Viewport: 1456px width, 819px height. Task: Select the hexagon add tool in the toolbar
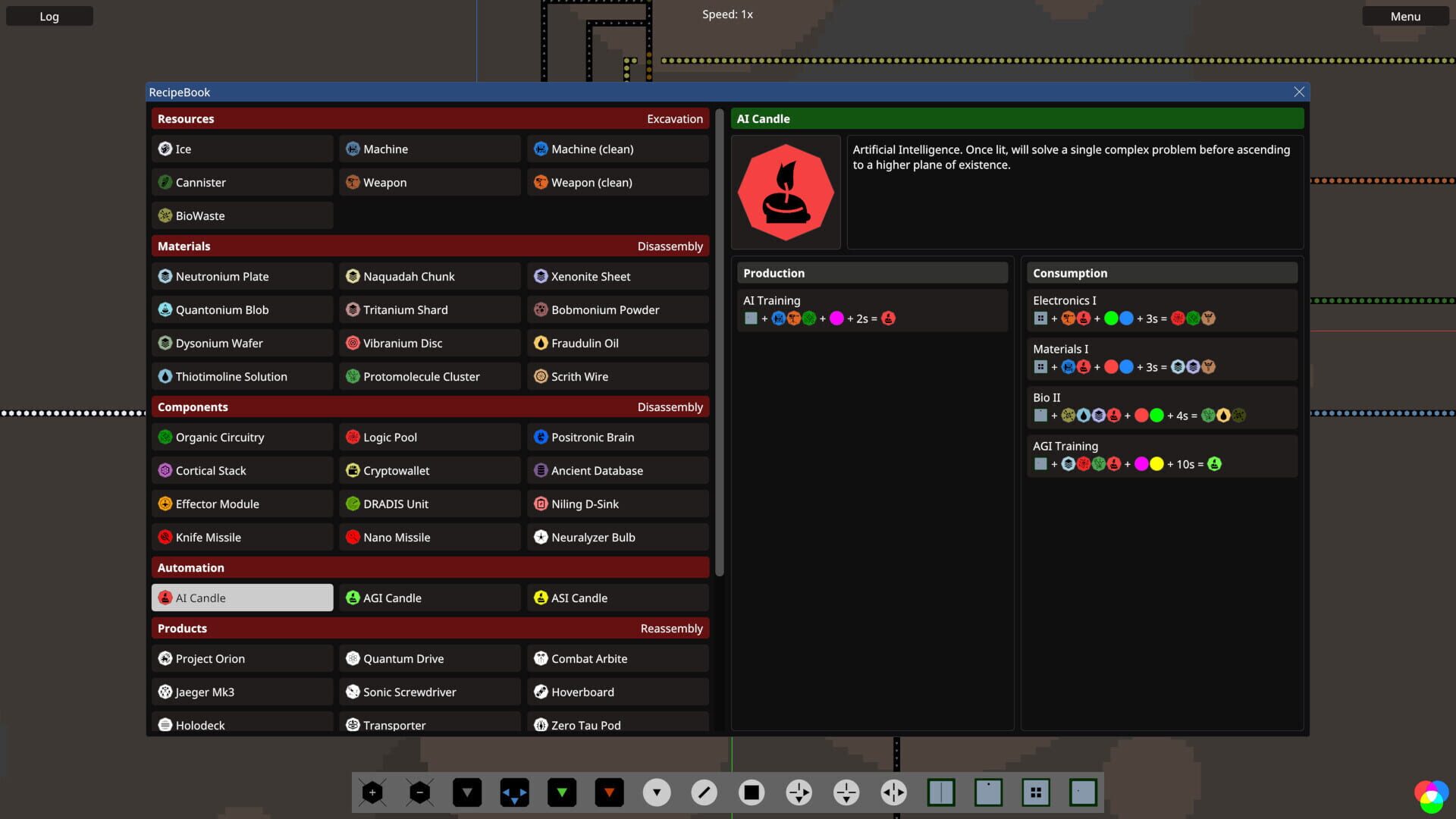tap(371, 792)
